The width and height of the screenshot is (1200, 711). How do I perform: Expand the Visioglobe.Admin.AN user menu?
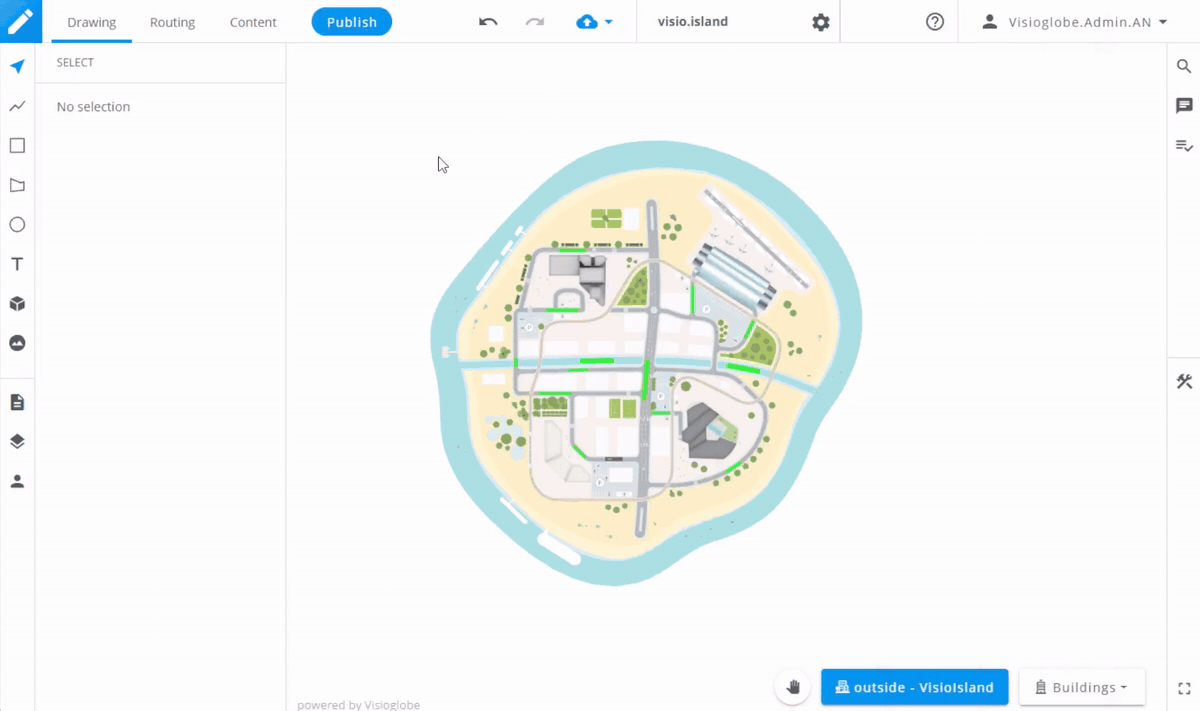click(x=1074, y=22)
